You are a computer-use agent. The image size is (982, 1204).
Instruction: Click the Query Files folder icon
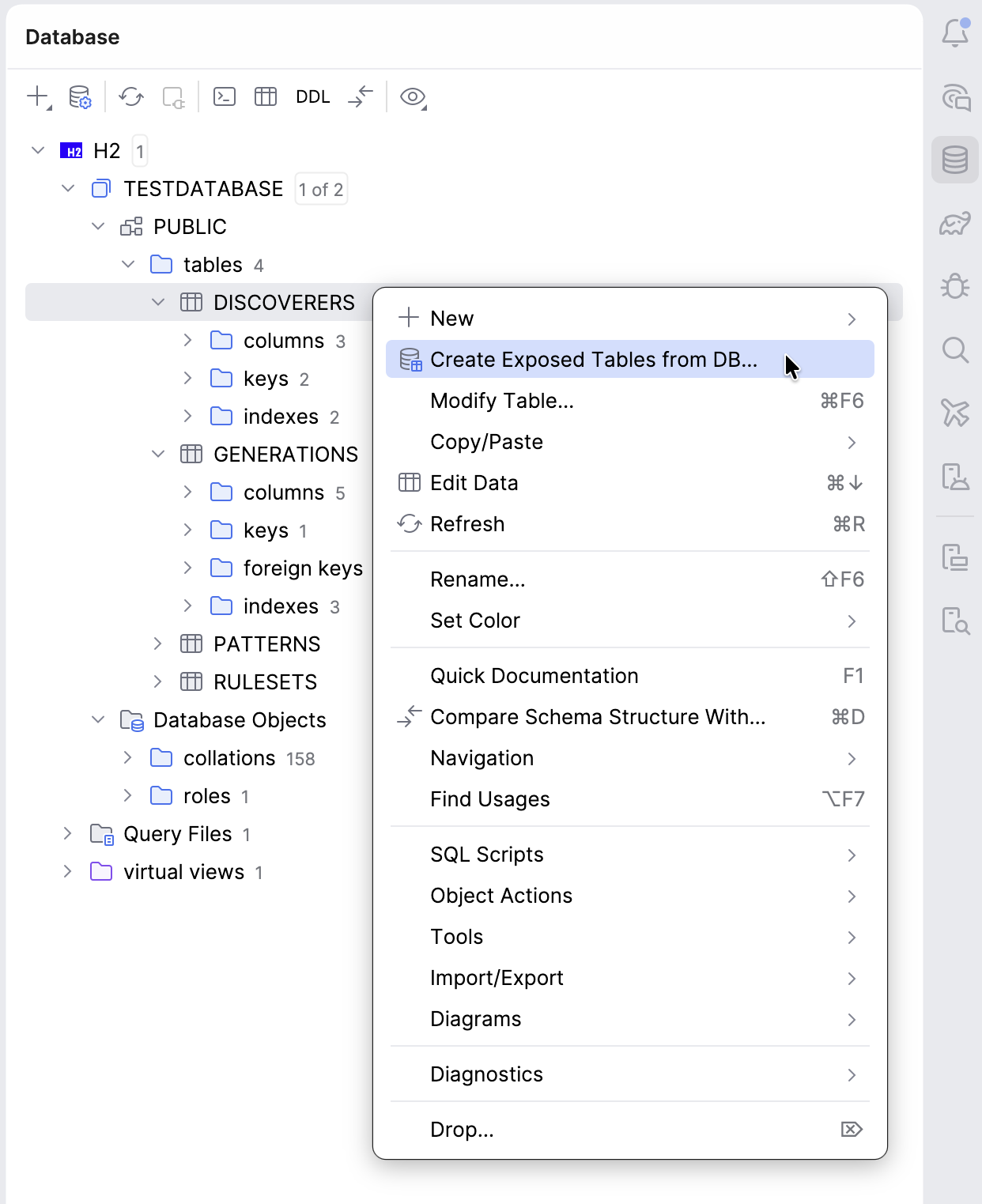[102, 834]
